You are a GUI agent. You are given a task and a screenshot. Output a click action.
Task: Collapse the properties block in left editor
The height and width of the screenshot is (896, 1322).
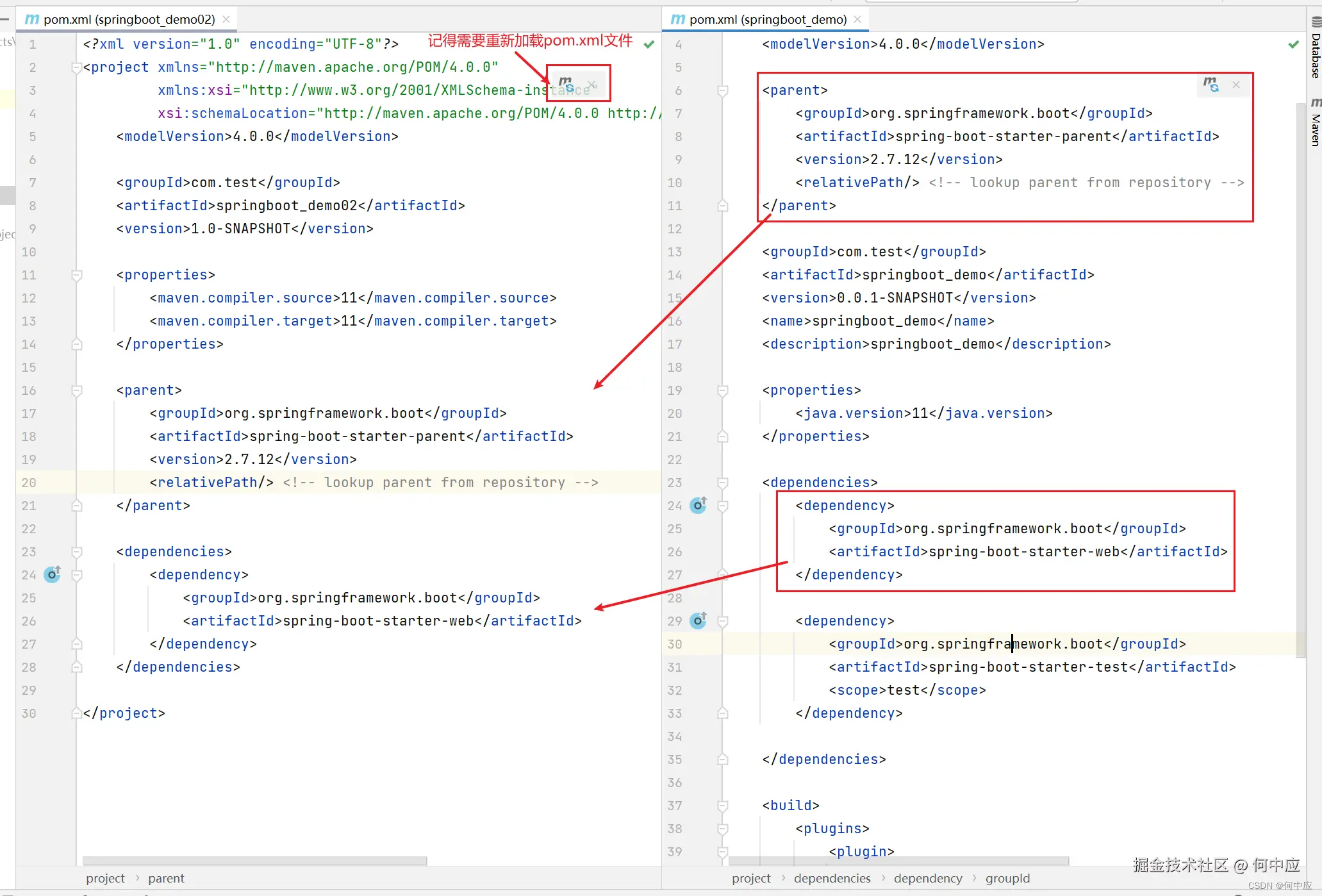(x=77, y=275)
